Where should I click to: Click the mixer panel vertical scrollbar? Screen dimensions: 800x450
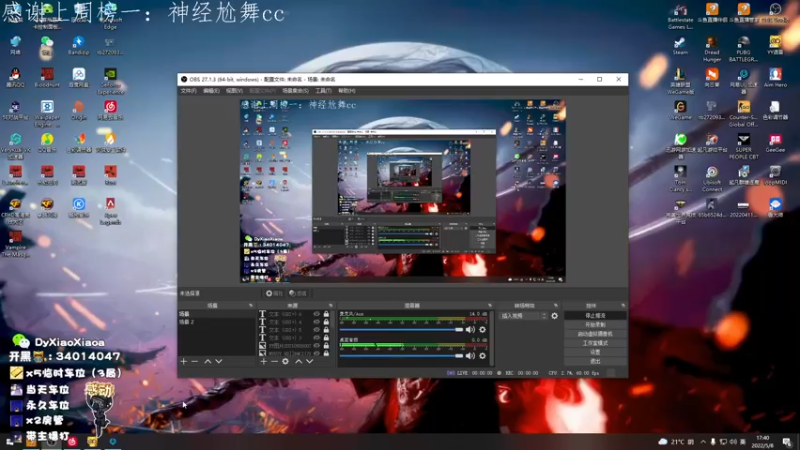(x=491, y=338)
